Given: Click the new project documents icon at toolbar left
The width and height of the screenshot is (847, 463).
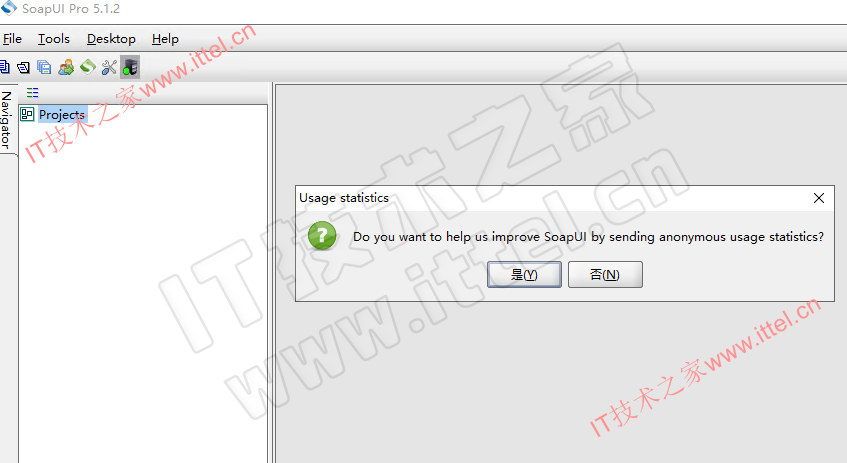Looking at the screenshot, I should click(x=4, y=68).
